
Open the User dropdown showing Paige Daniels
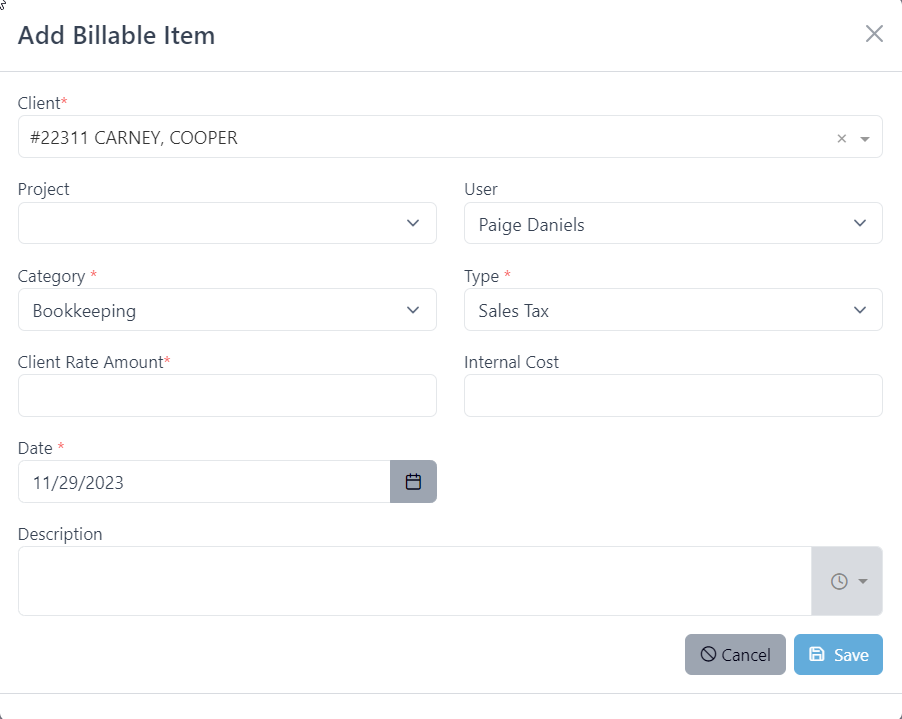[859, 224]
